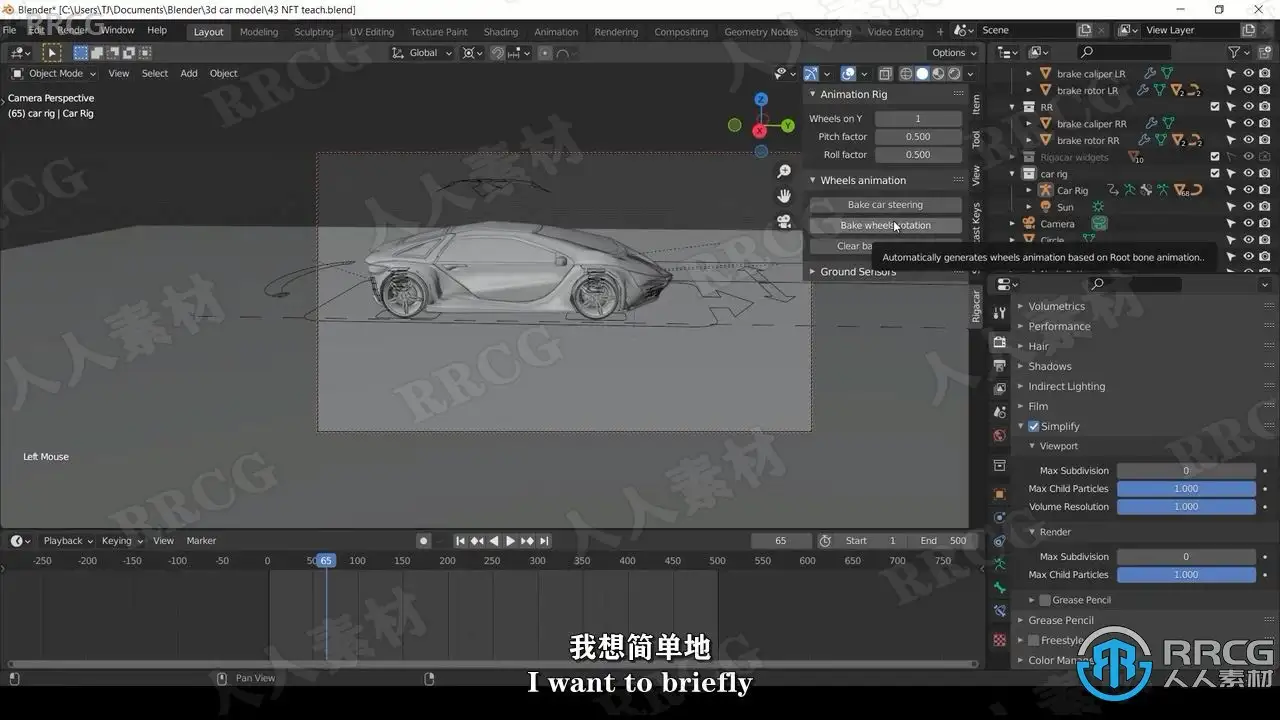Switch to wireframe viewport shading

click(906, 74)
